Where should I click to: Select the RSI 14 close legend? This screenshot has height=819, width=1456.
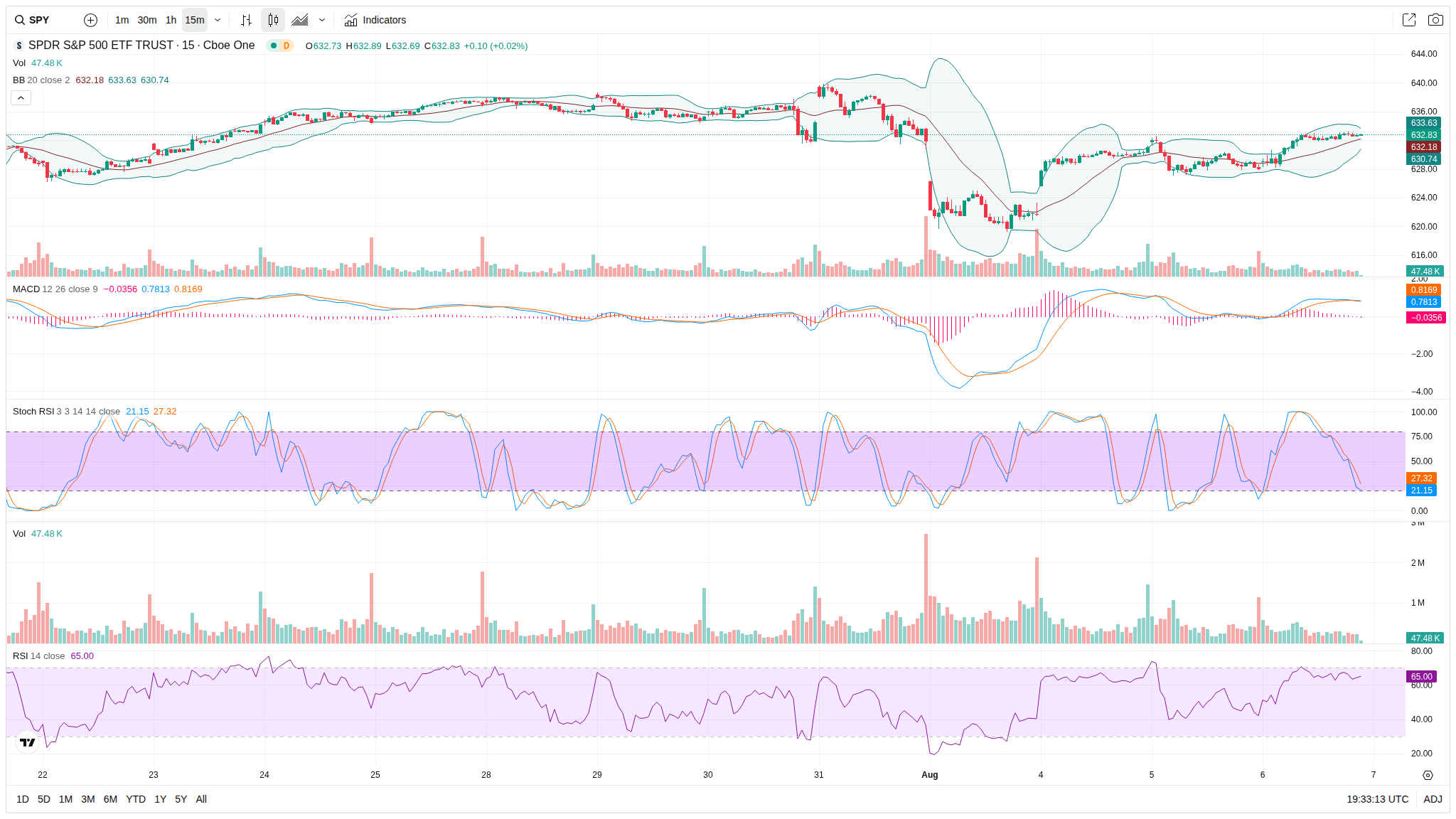(39, 656)
